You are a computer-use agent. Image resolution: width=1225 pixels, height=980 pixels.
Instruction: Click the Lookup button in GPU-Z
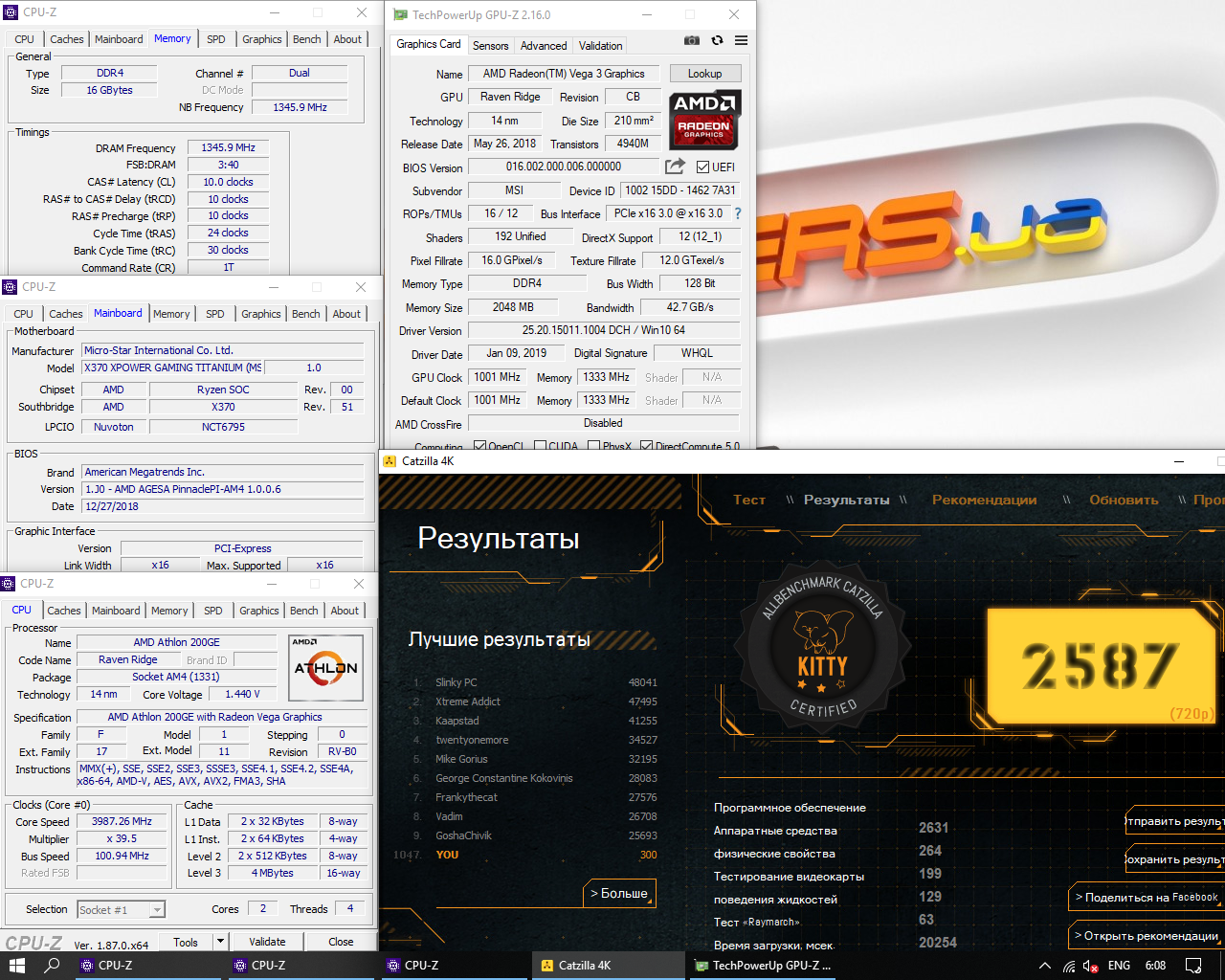[704, 74]
